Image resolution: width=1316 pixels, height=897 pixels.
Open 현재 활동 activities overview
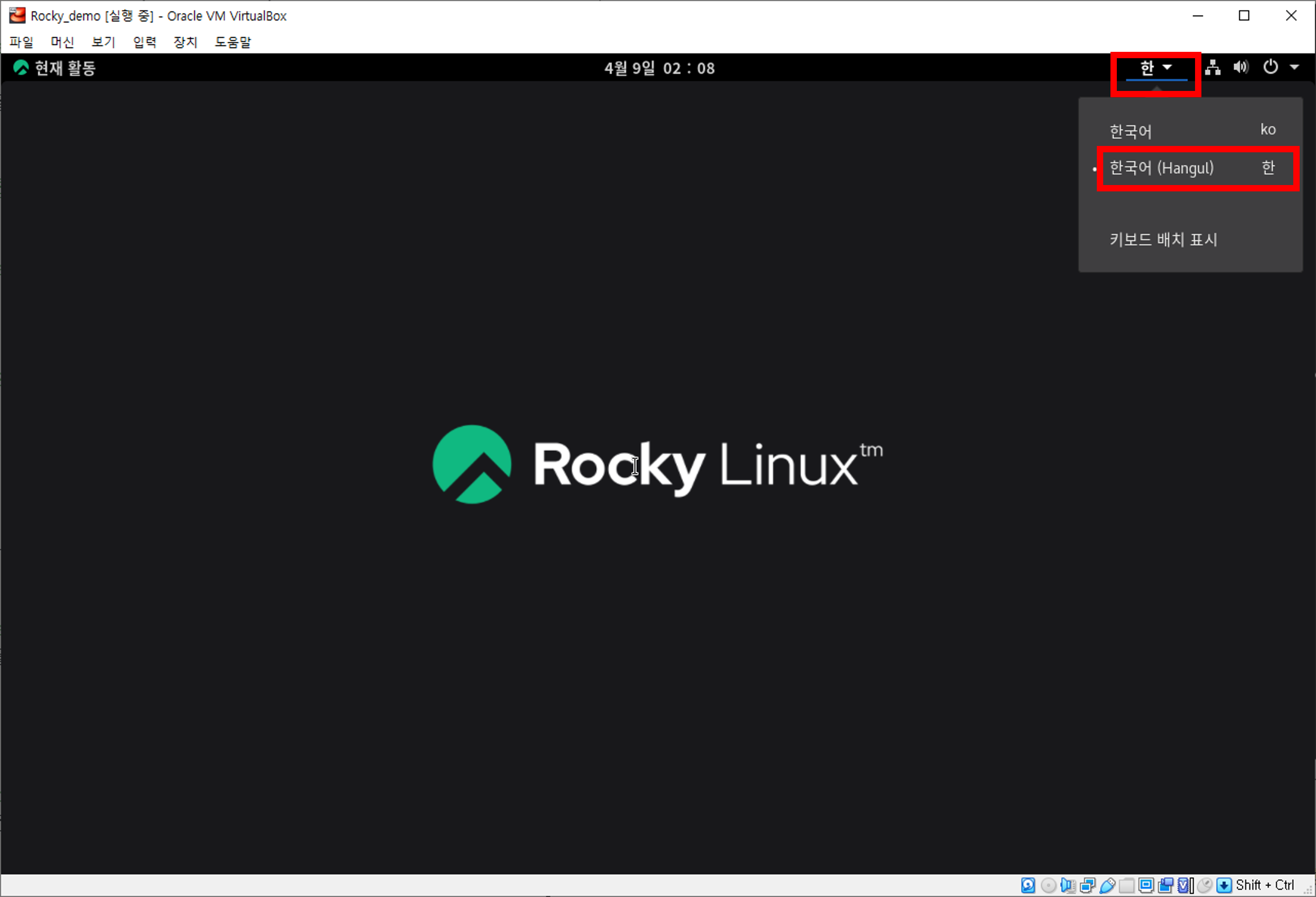tap(55, 68)
